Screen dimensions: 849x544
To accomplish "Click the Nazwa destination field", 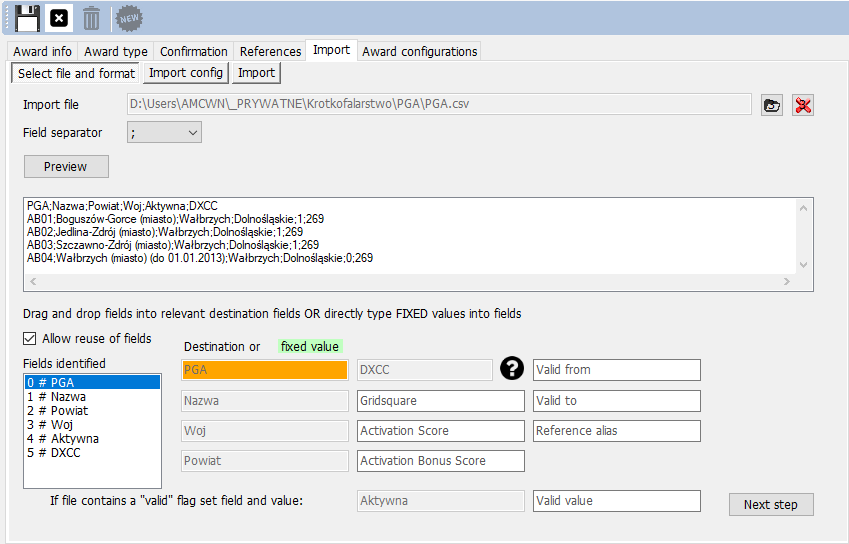I will tap(265, 401).
